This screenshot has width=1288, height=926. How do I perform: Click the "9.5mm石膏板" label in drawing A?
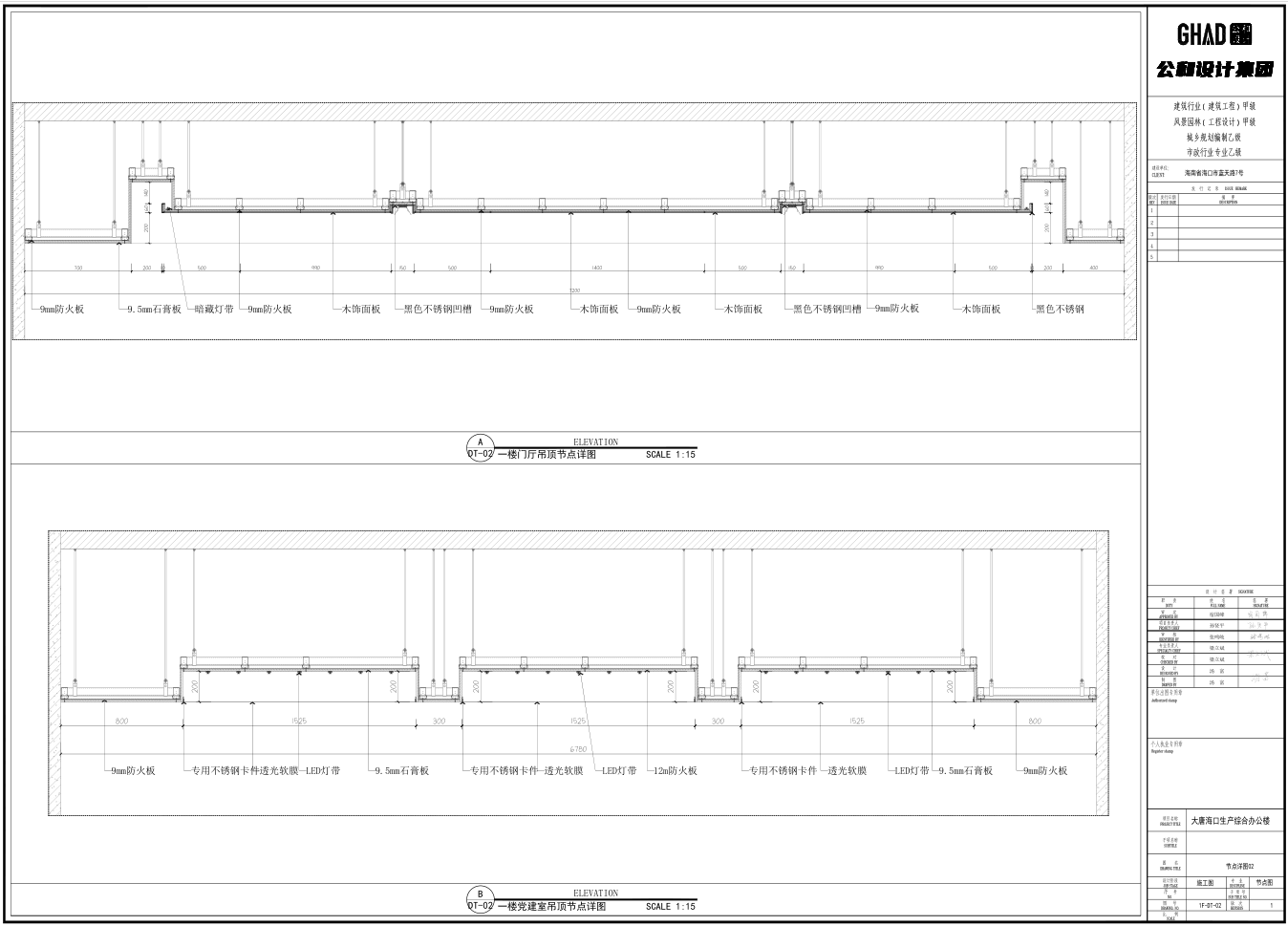tap(154, 310)
